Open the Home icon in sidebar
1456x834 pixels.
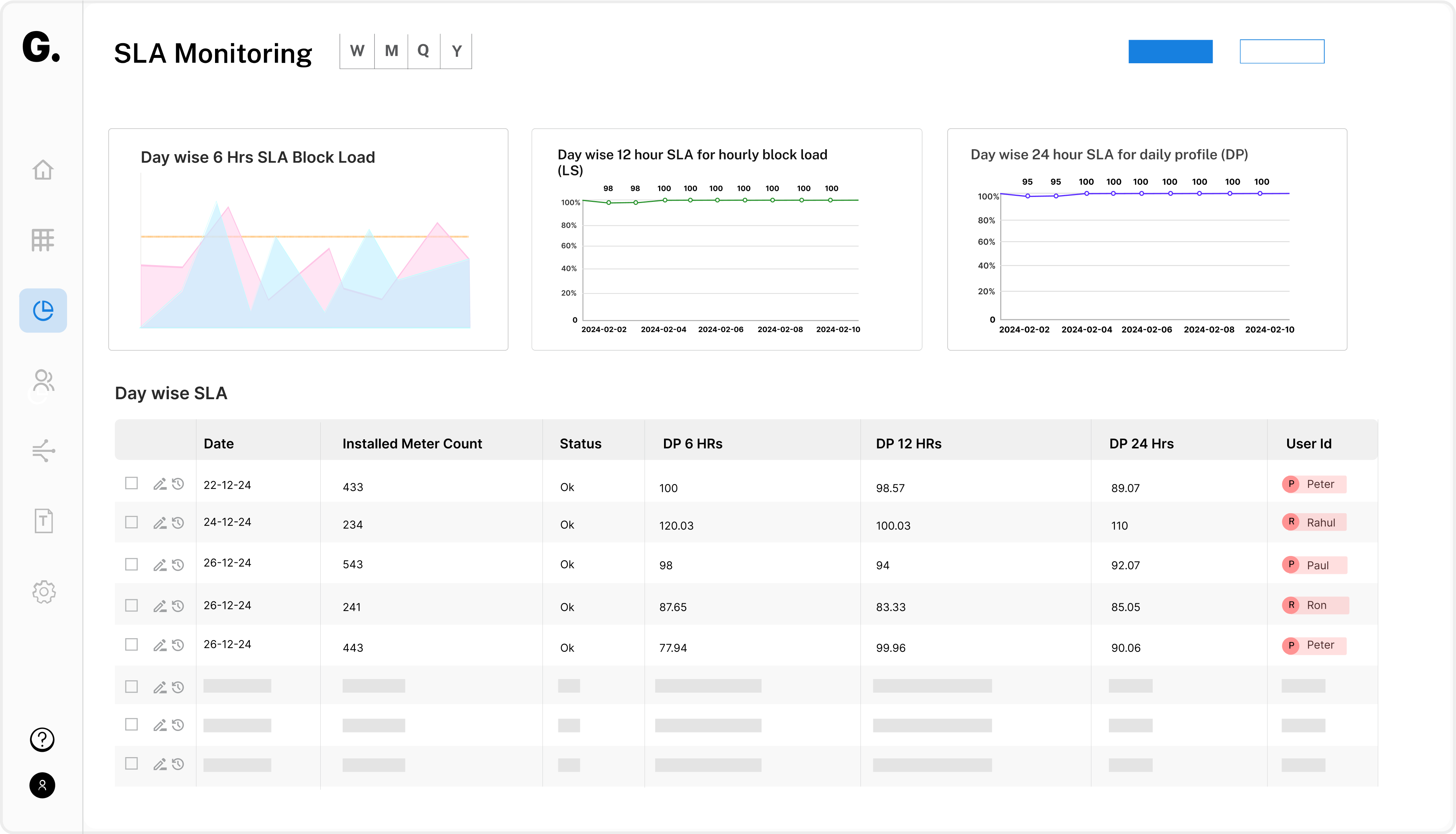43,170
